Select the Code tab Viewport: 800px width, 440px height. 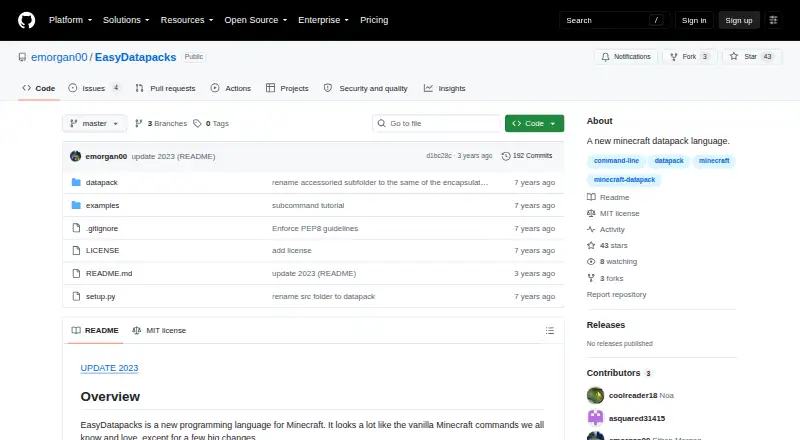[x=39, y=88]
